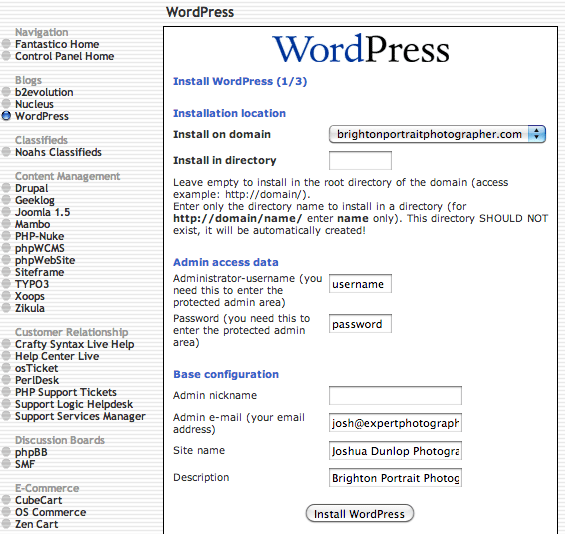Choose Drupal under Content Management

point(31,188)
